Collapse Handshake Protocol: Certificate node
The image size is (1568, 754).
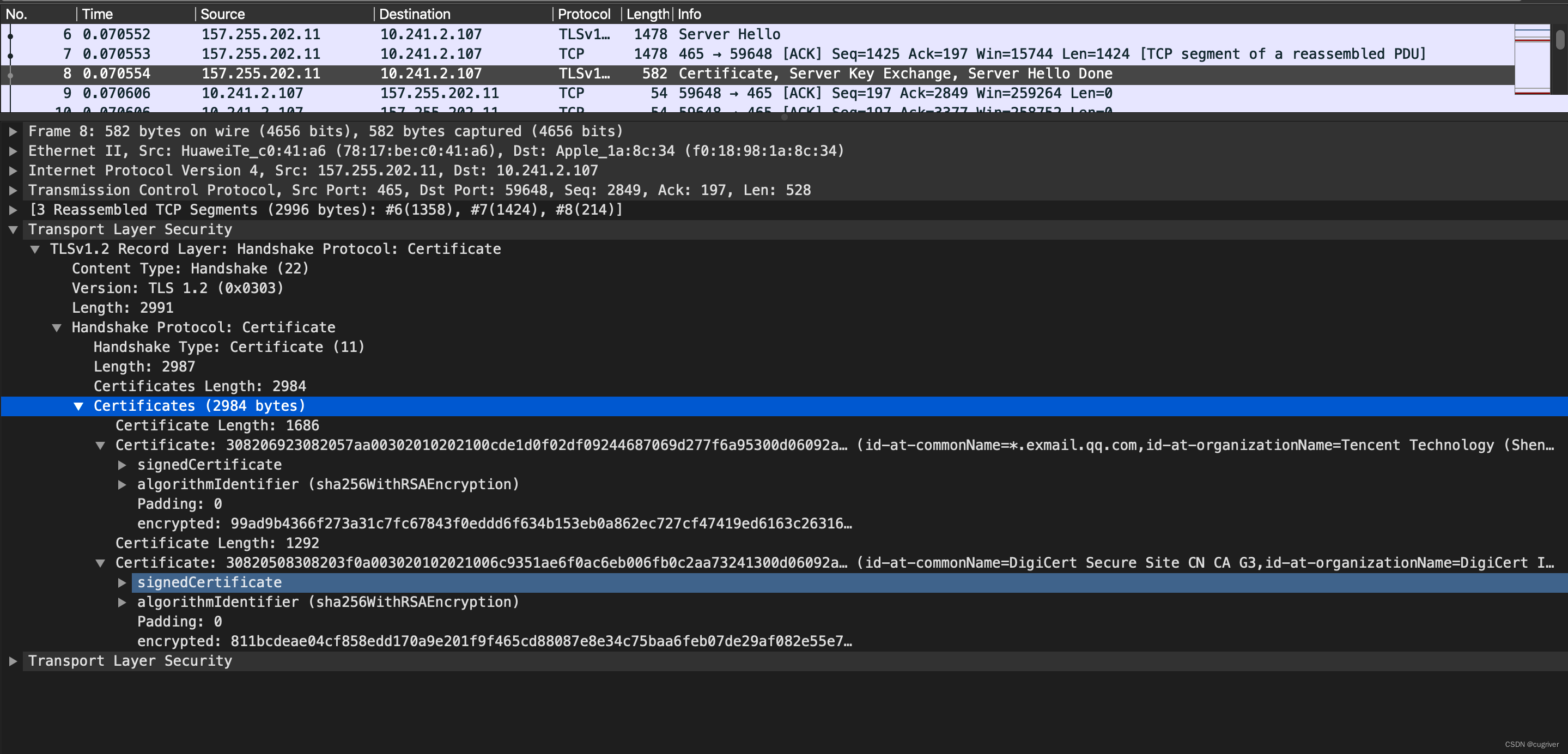pyautogui.click(x=57, y=327)
